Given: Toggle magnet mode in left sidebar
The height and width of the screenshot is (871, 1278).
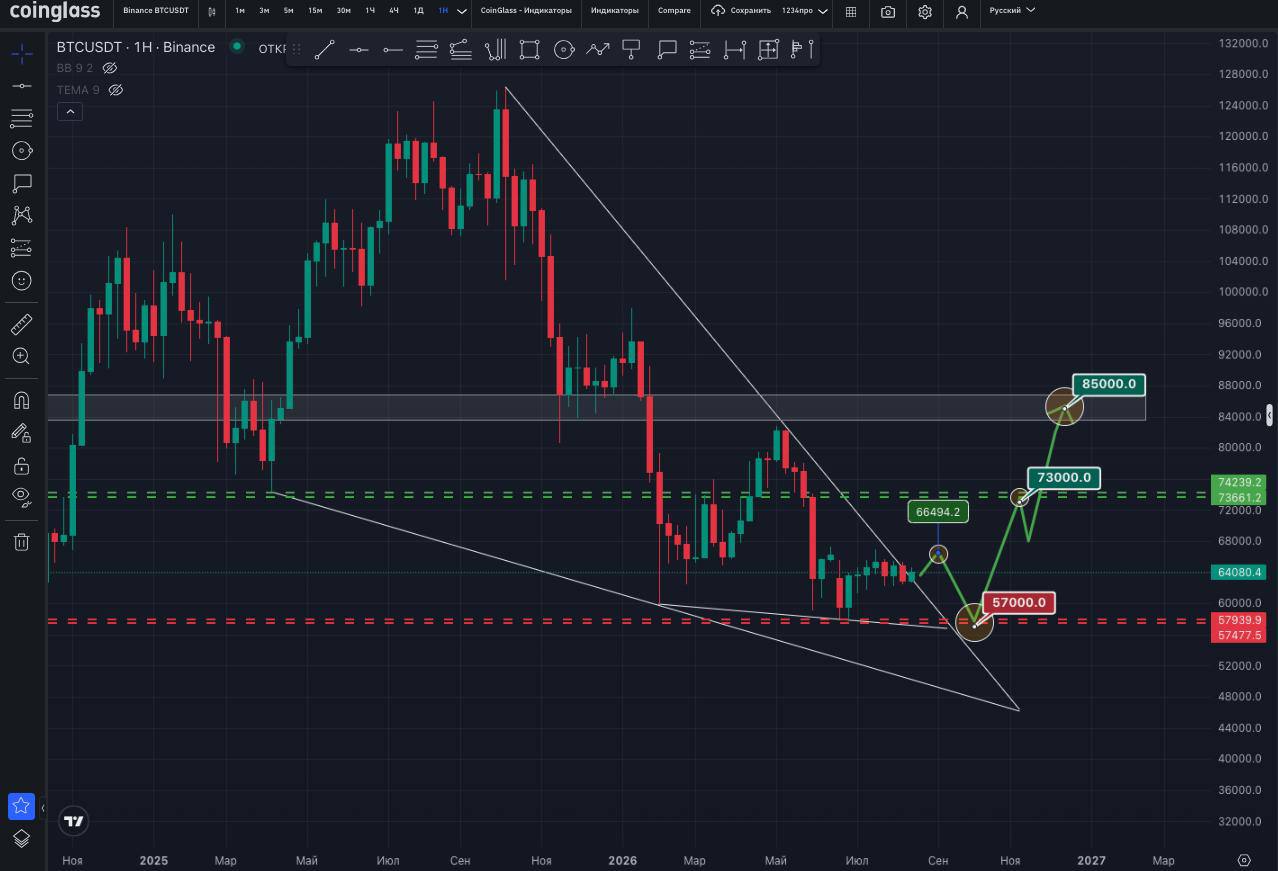Looking at the screenshot, I should pyautogui.click(x=21, y=401).
